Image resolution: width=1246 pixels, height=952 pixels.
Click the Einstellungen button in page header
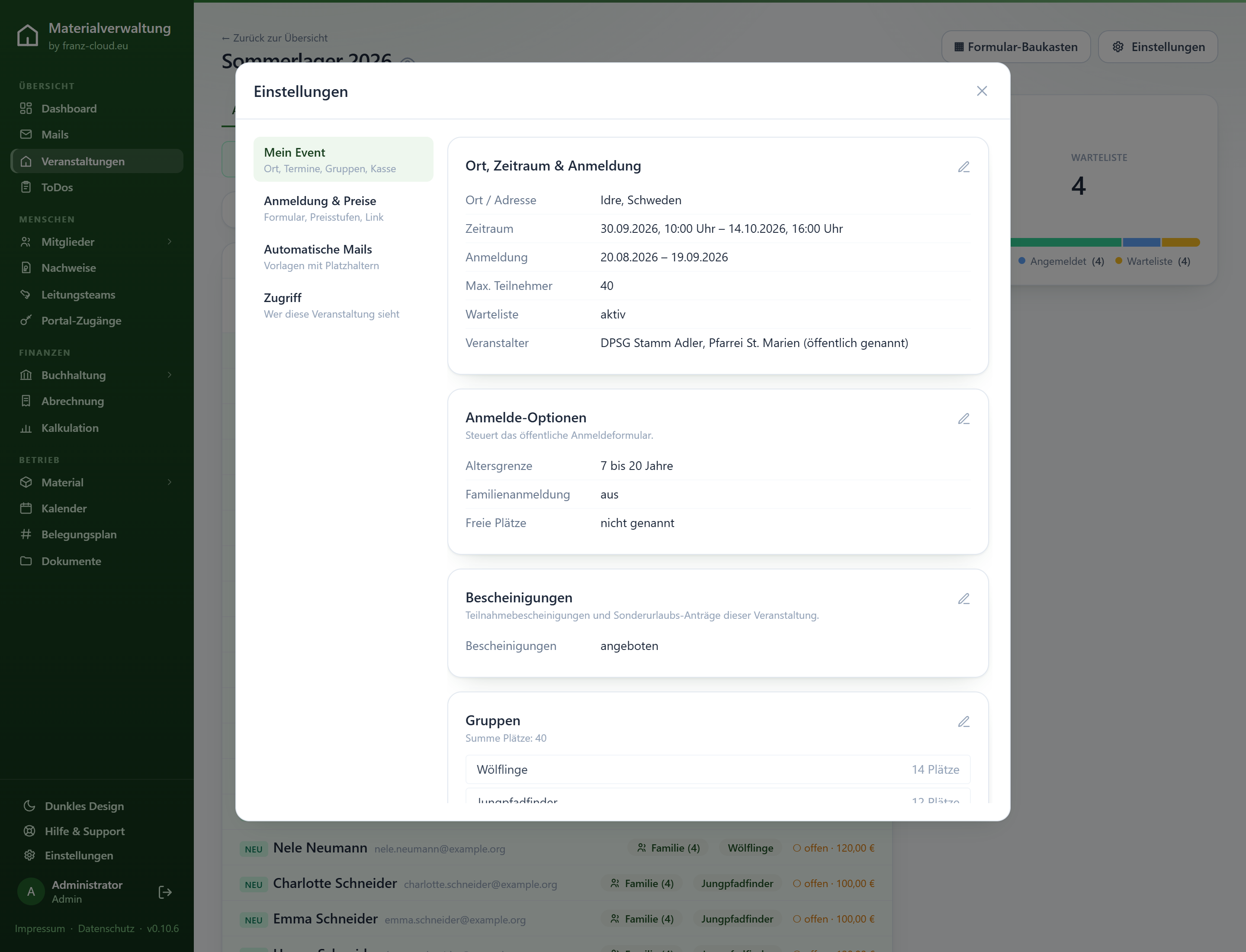(1158, 46)
